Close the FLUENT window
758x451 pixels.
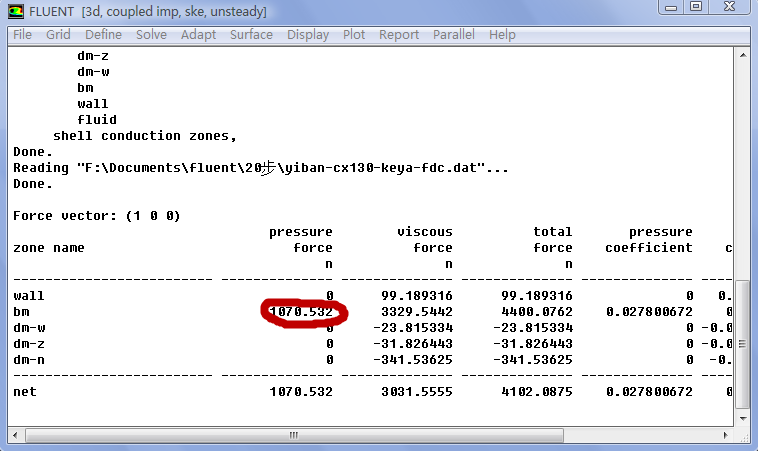729,7
